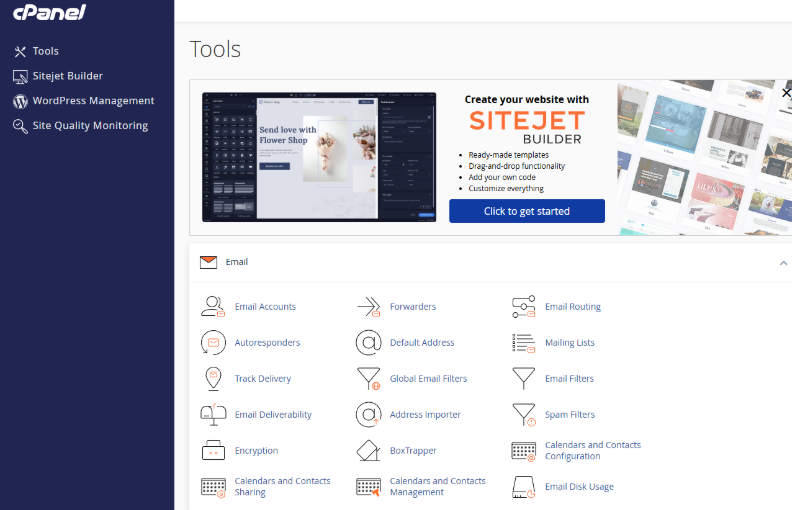Viewport: 792px width, 510px height.
Task: Close the Sitejet Builder banner
Action: [786, 92]
